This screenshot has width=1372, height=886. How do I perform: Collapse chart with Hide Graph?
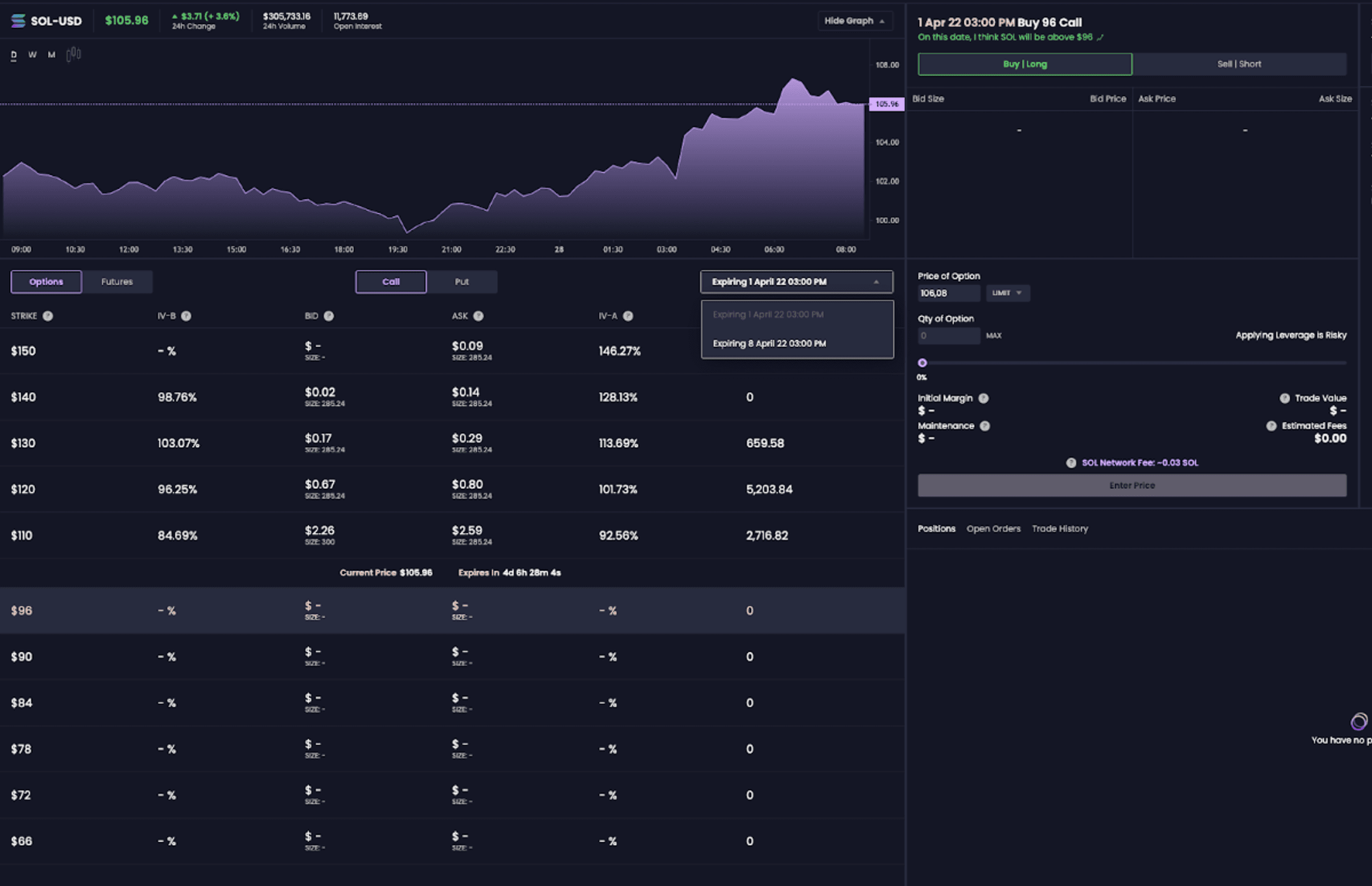point(855,21)
